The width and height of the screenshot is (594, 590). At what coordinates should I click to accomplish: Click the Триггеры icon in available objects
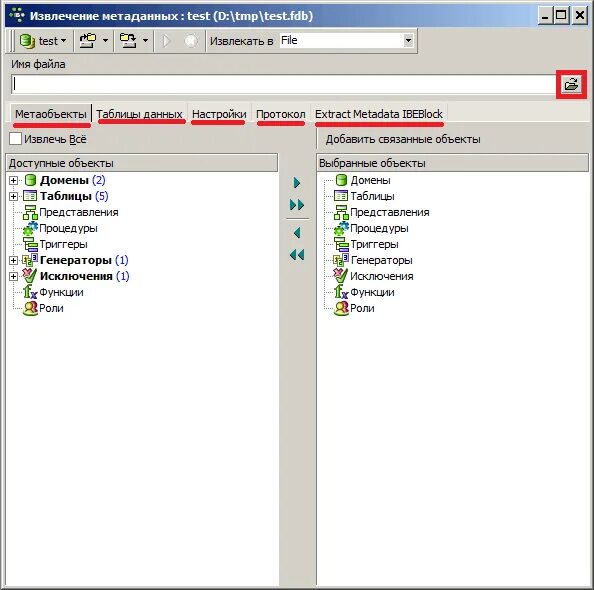click(x=30, y=244)
